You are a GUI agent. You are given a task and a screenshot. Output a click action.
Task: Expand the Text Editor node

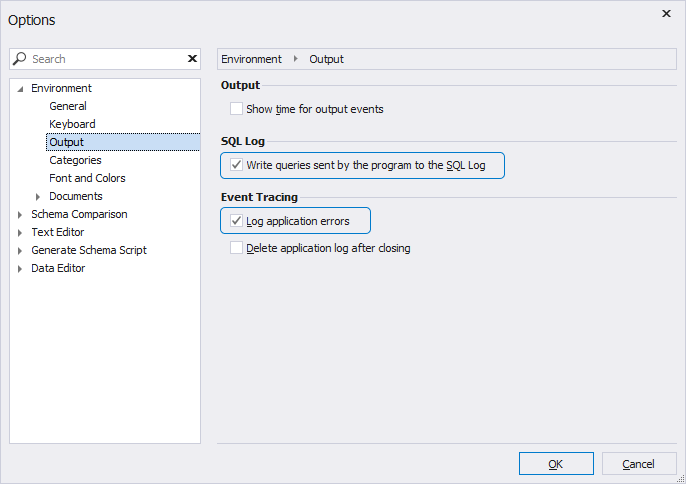(20, 232)
